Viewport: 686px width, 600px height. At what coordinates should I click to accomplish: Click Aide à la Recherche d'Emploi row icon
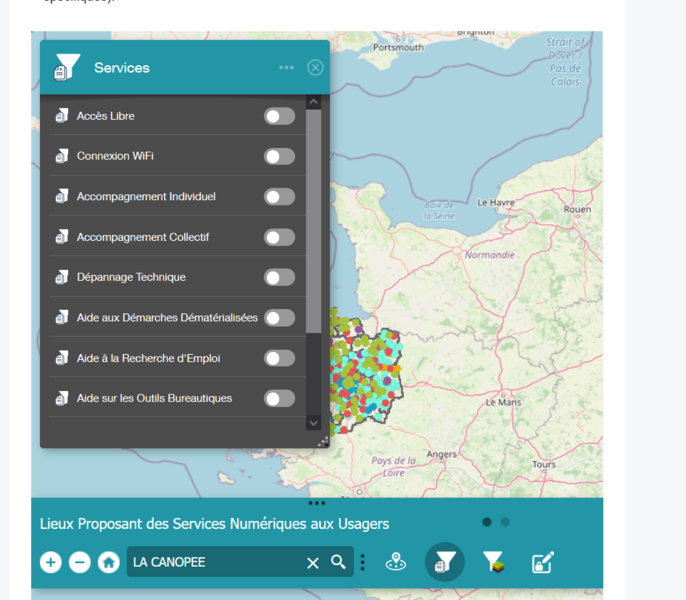[x=62, y=358]
